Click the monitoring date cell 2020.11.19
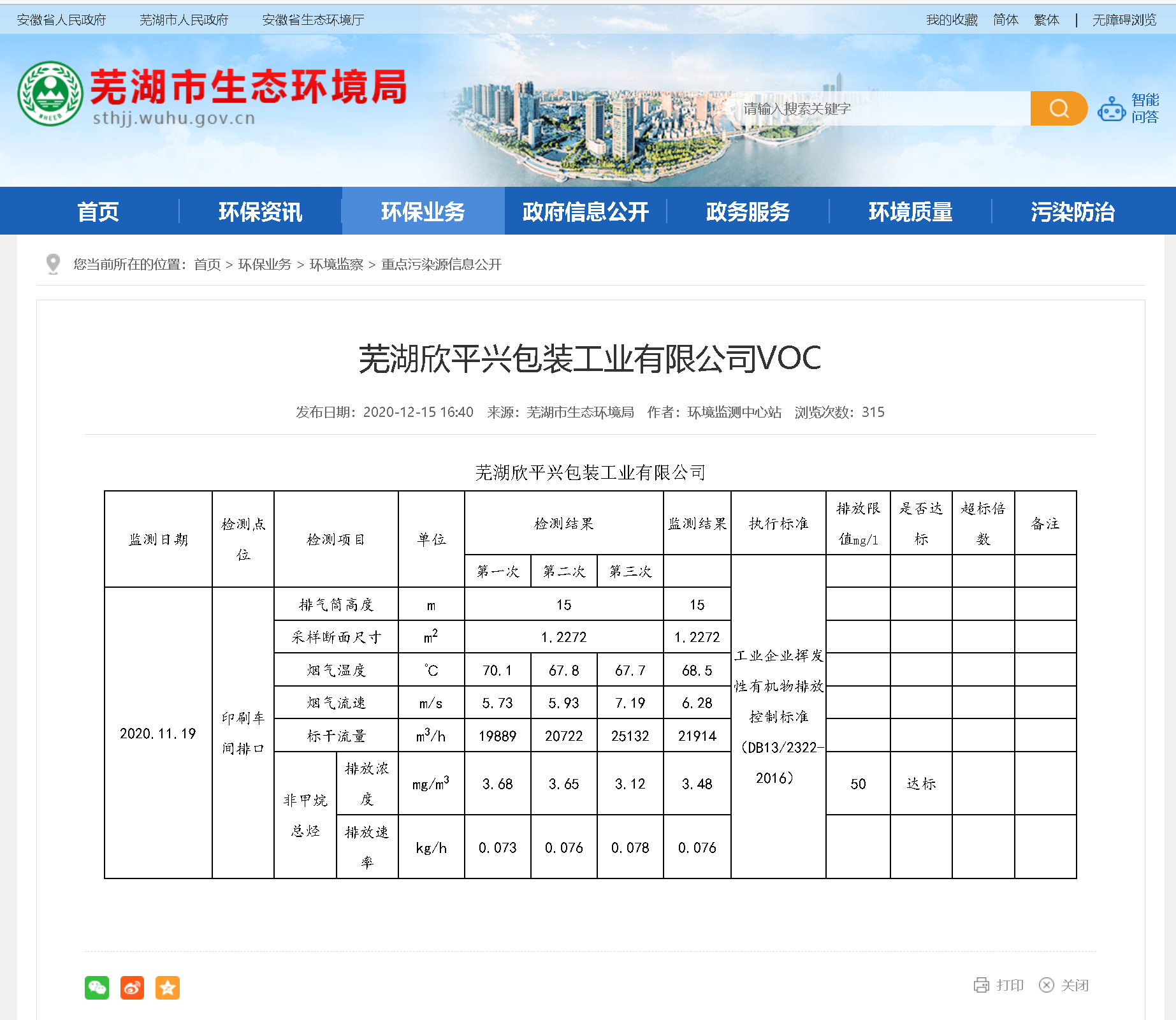Screen dimensions: 1176x1020 158,733
